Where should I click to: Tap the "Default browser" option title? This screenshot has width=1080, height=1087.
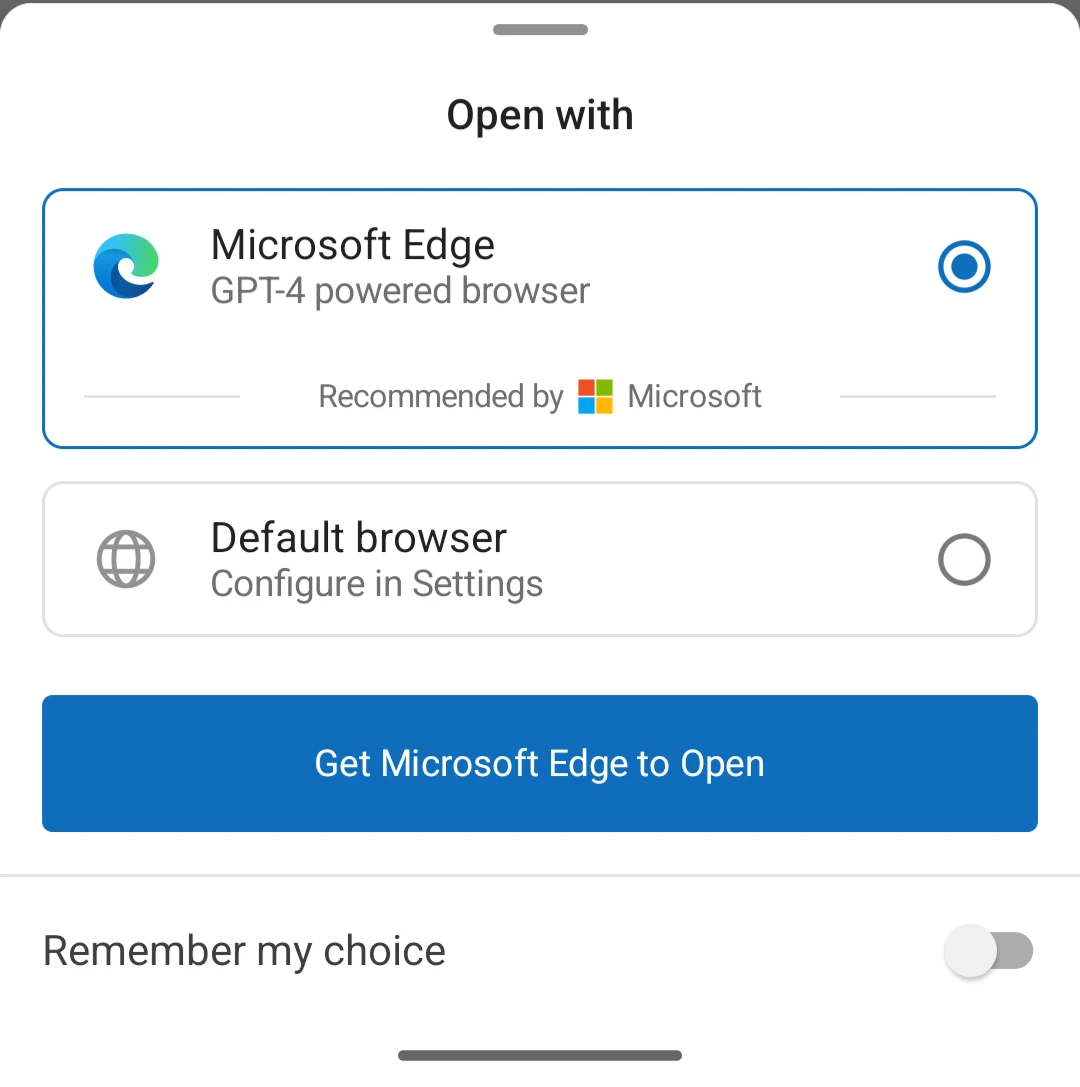(x=359, y=538)
